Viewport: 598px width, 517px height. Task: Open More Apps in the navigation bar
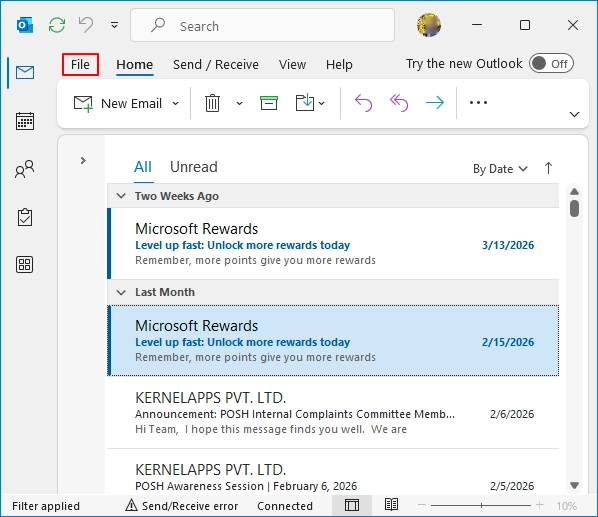[x=25, y=264]
